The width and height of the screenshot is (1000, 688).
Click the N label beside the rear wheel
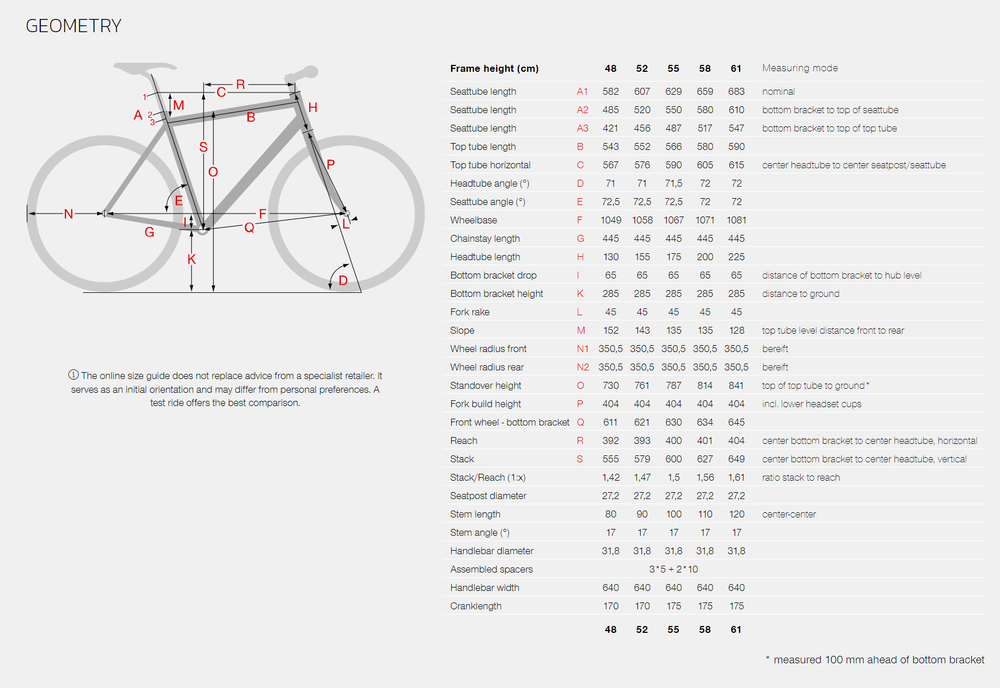point(68,213)
